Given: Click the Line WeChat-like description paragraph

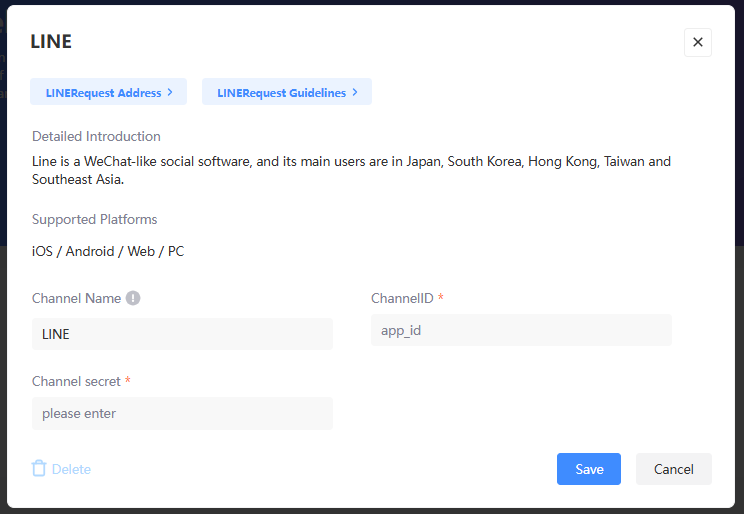Looking at the screenshot, I should 351,170.
